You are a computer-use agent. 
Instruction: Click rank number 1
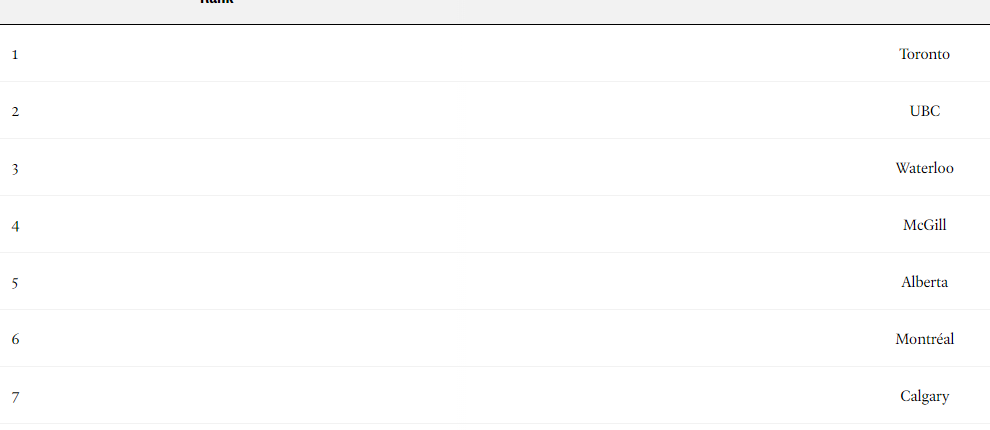point(15,55)
